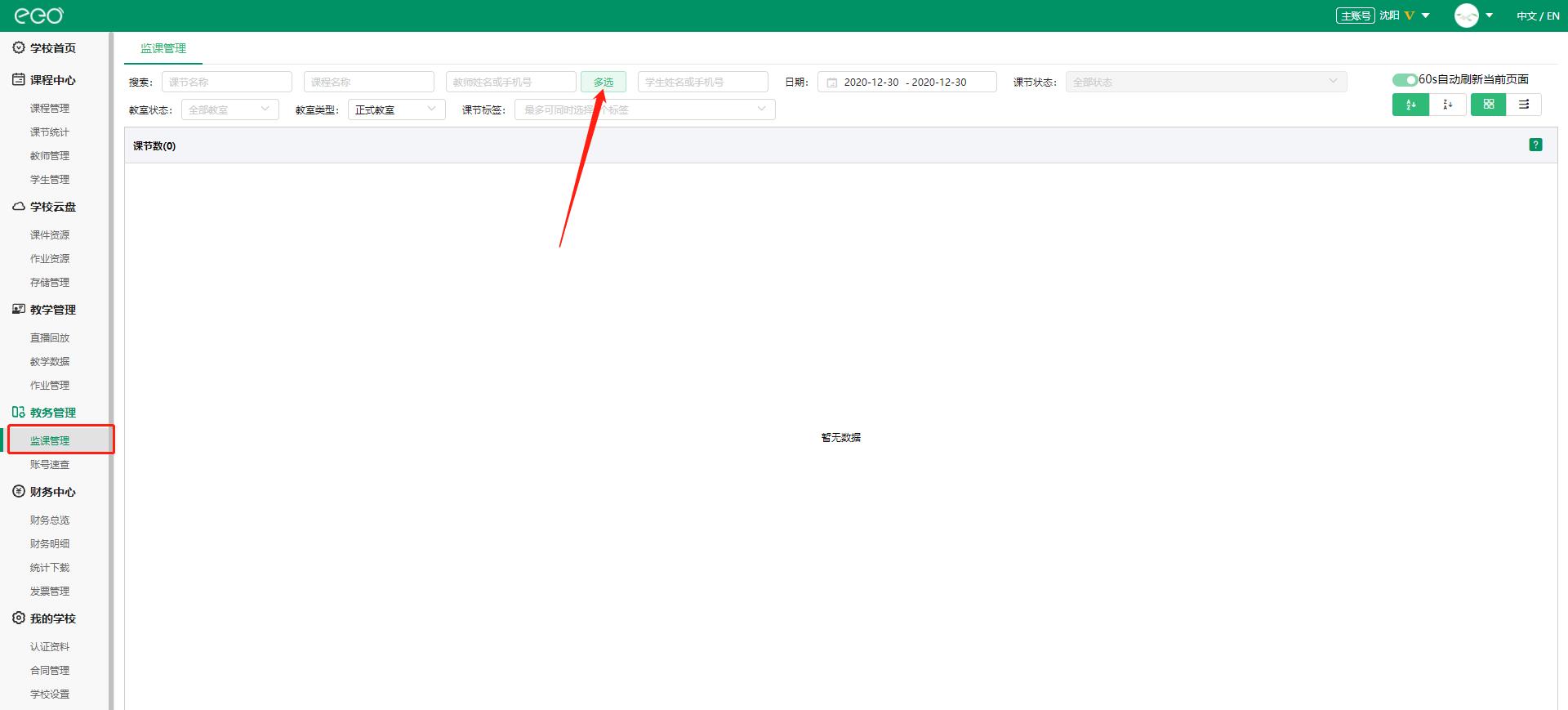Open 课程管理 in the sidebar
Viewport: 1568px width, 710px height.
(x=50, y=108)
